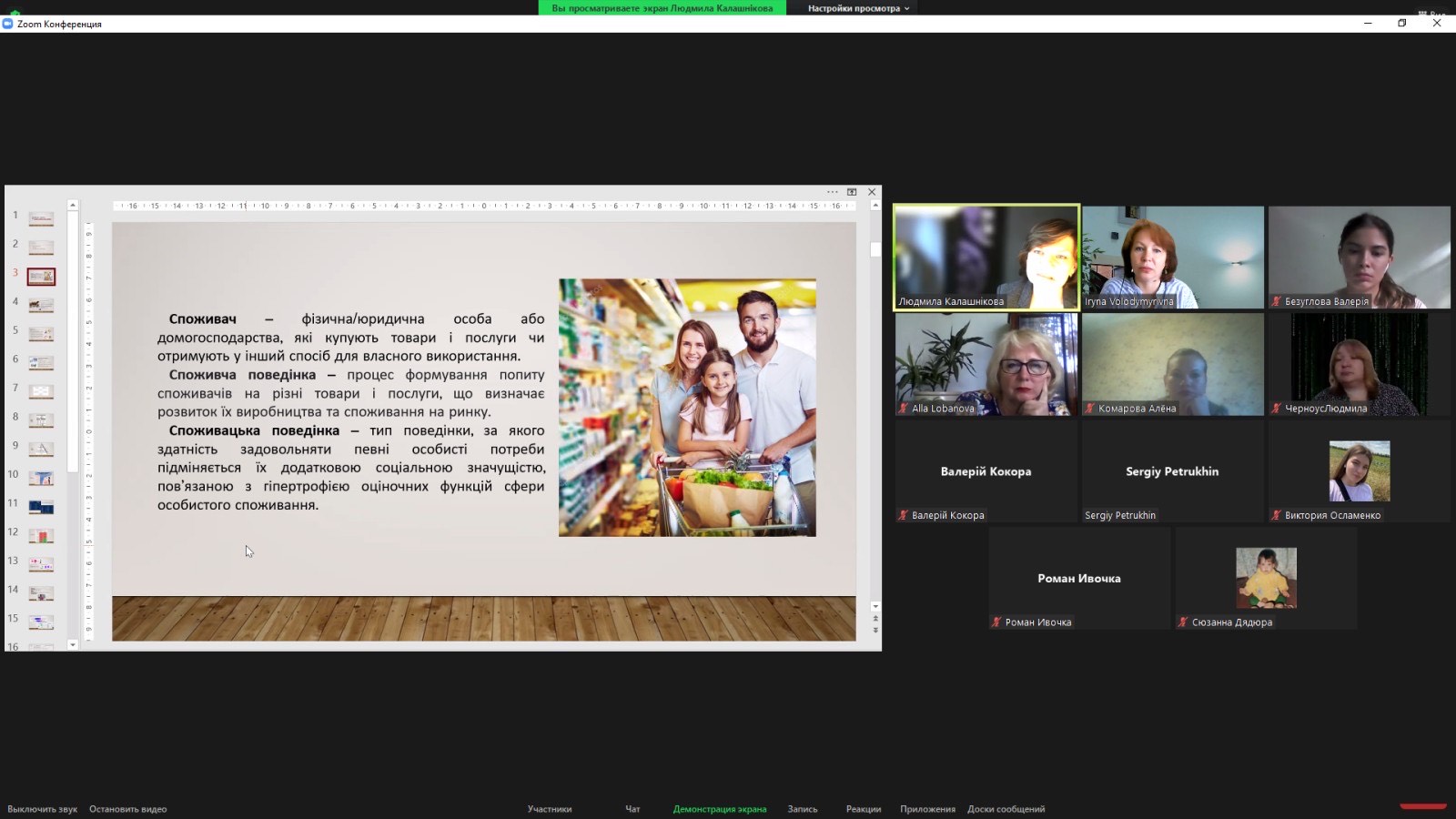Select slide 8 thumbnail

(x=41, y=420)
